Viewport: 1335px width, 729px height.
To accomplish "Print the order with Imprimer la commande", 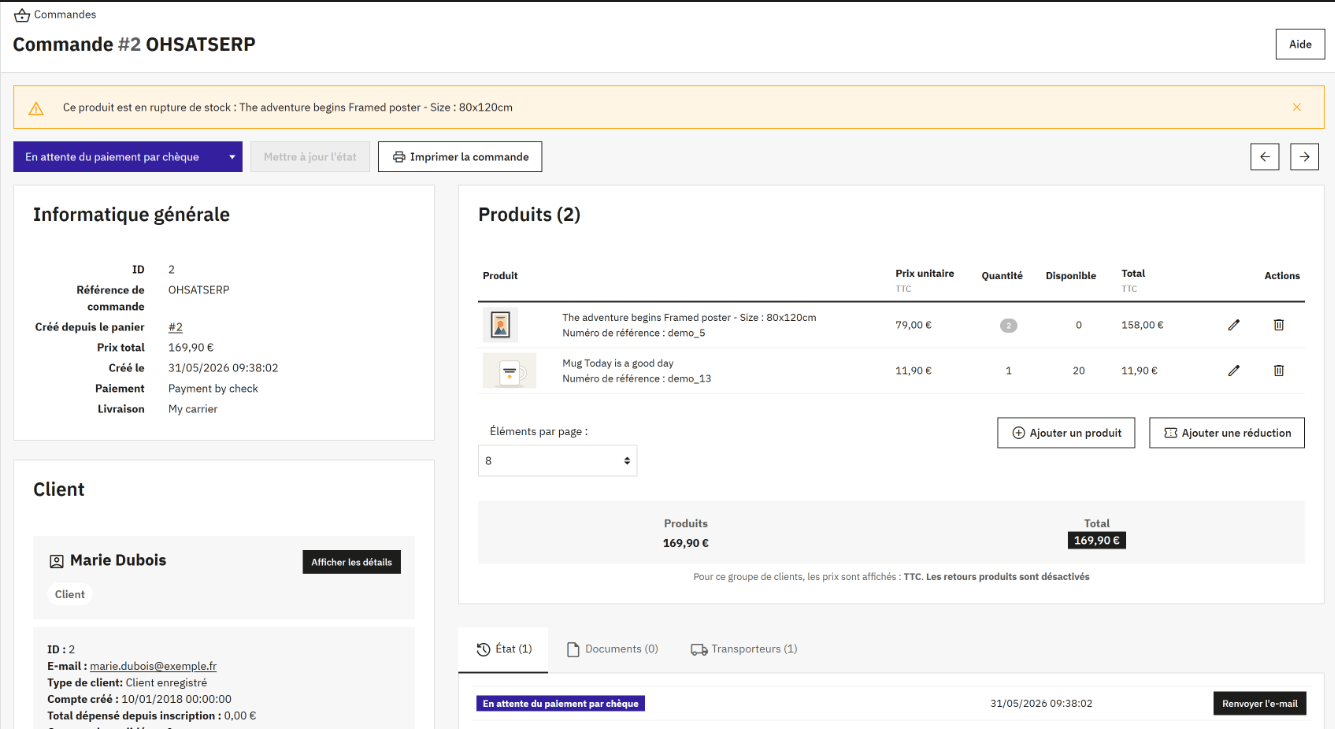I will pyautogui.click(x=460, y=157).
